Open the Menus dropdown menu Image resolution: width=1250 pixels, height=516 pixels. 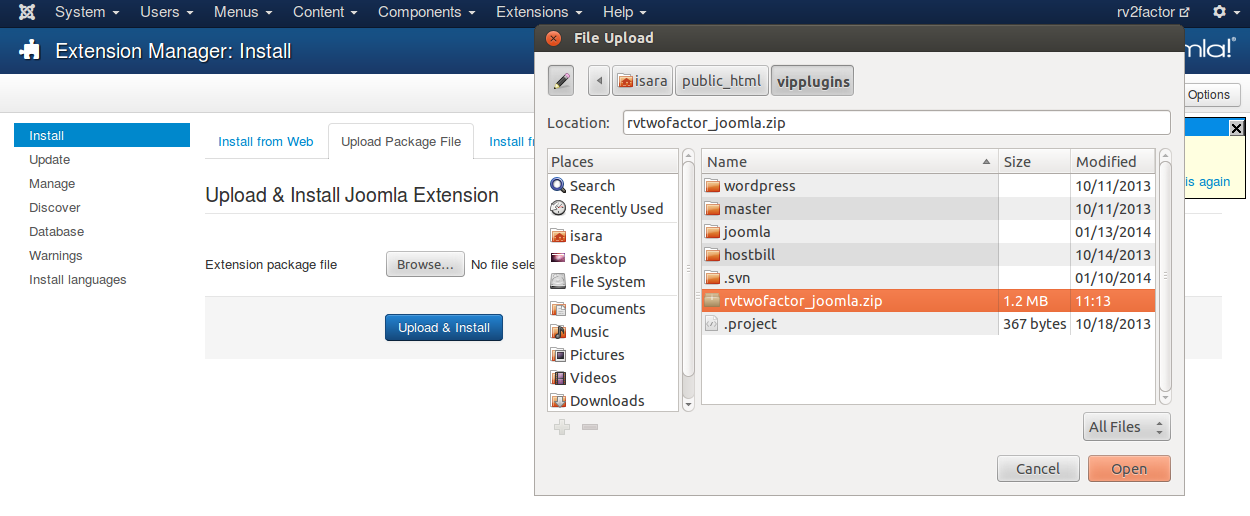(243, 12)
